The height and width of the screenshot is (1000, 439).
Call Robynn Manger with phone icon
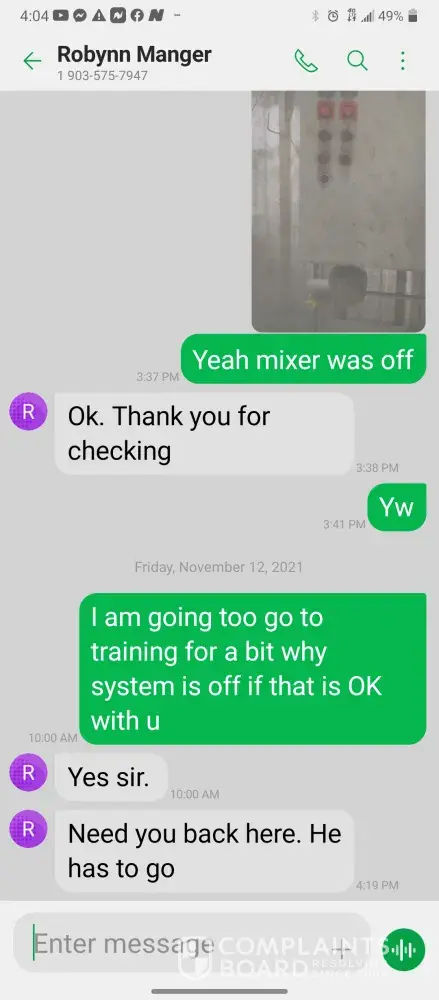(x=306, y=61)
